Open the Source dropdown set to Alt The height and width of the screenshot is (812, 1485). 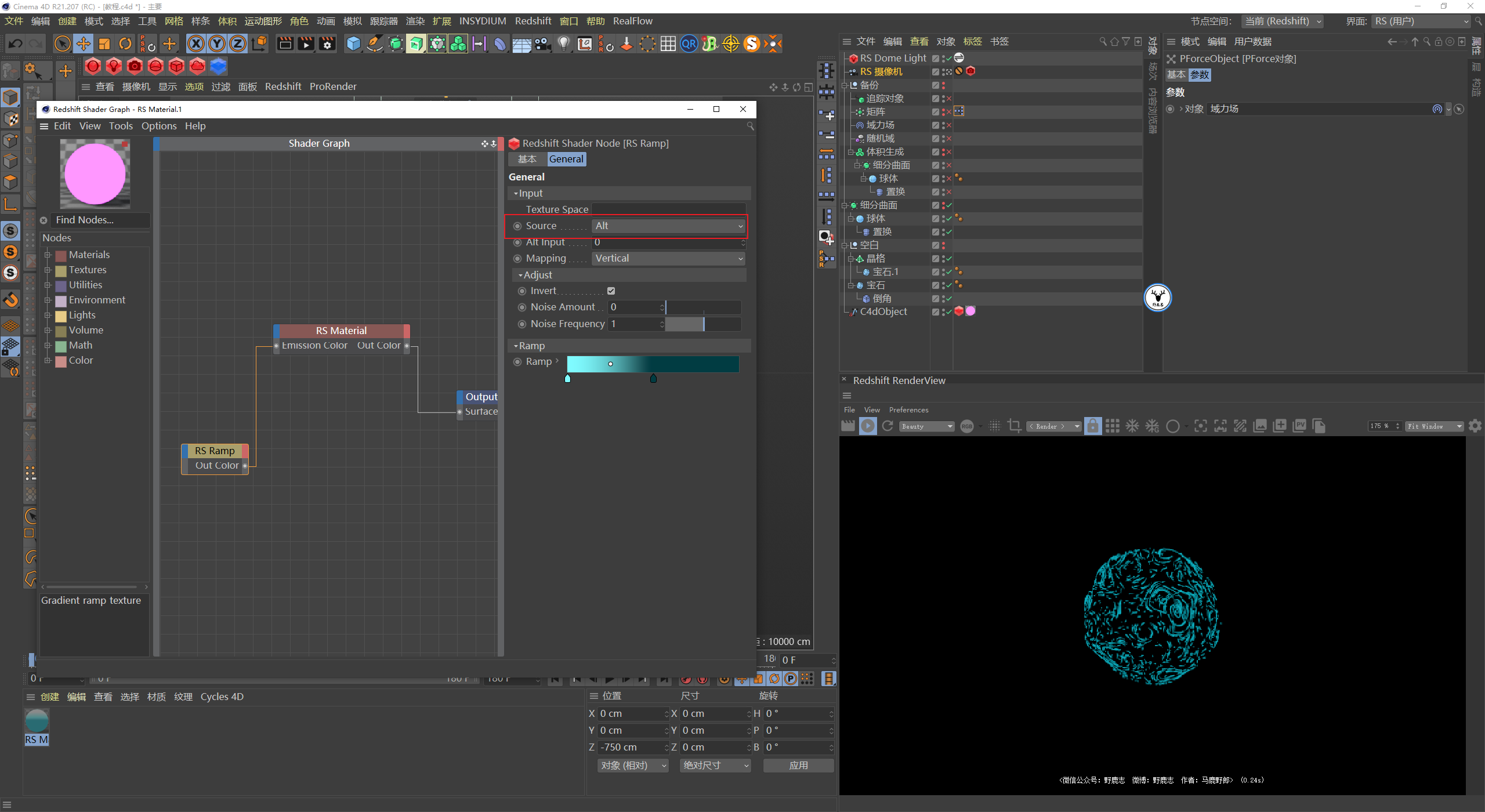[x=668, y=226]
